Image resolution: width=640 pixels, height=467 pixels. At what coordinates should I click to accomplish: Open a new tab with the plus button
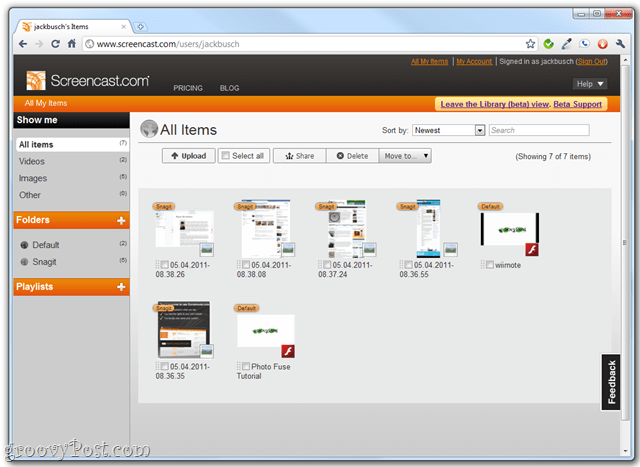[x=140, y=27]
